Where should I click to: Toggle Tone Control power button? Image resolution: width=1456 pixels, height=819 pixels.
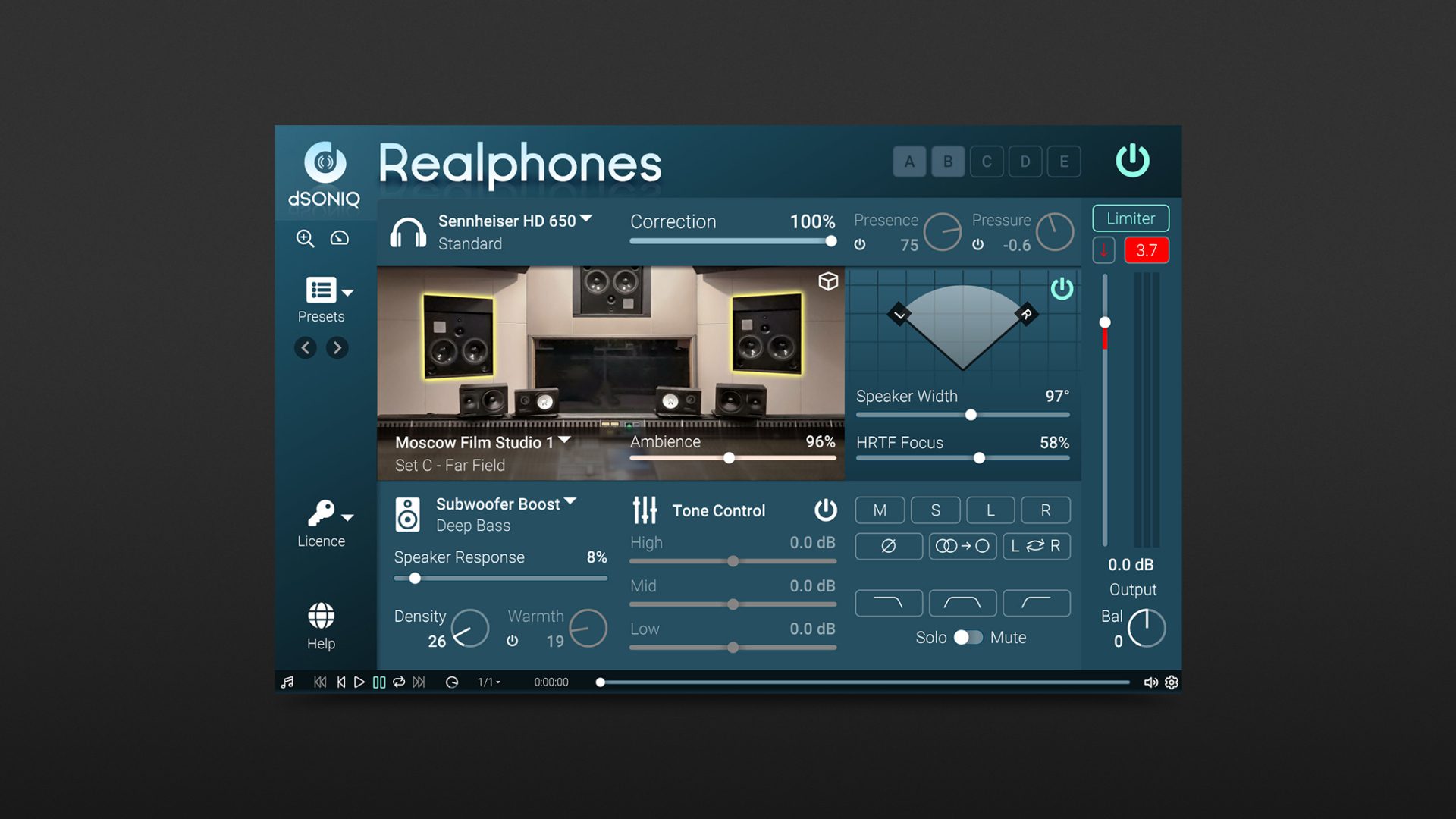pos(825,510)
